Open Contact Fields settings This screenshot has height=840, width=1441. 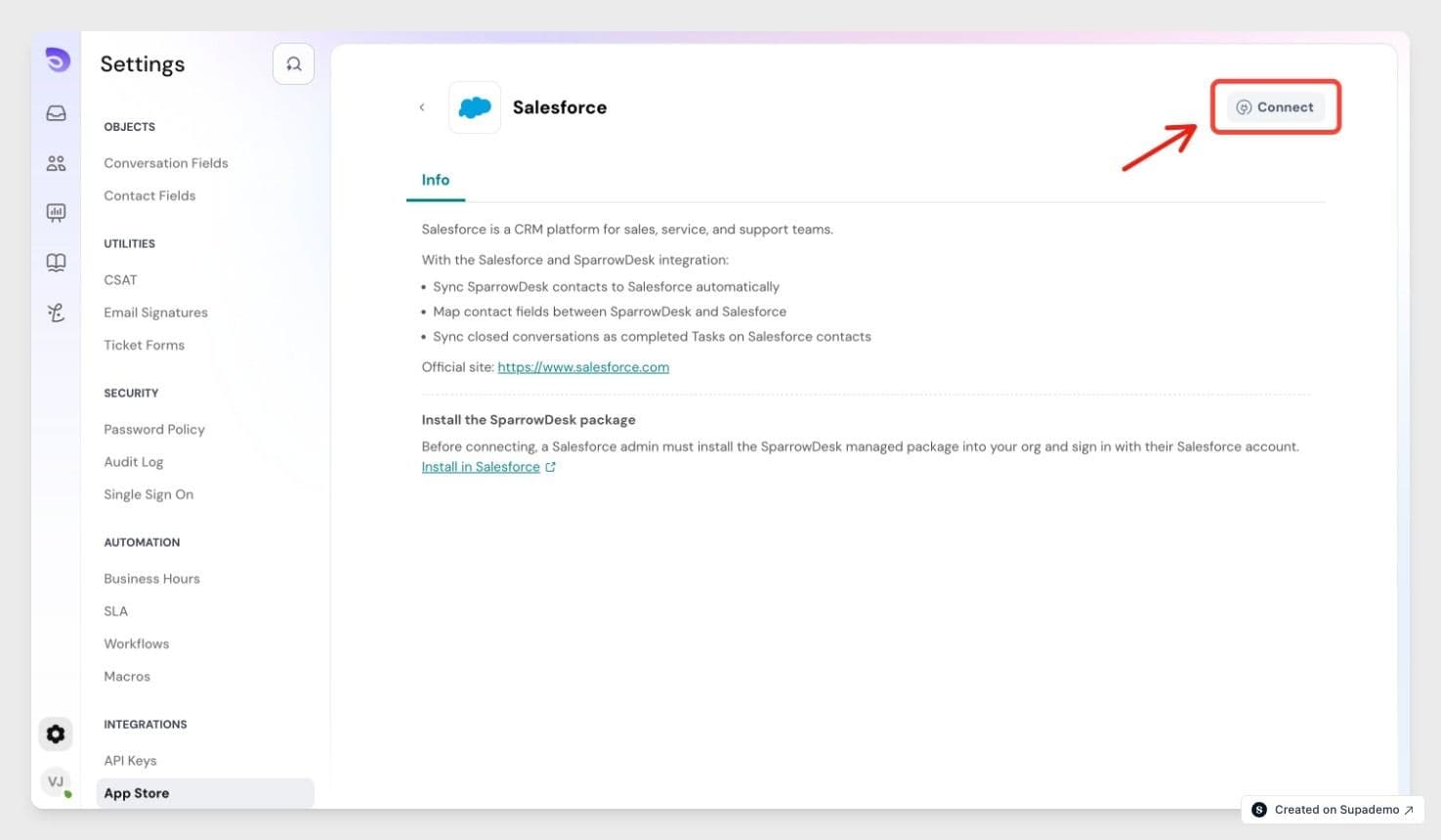pyautogui.click(x=149, y=195)
